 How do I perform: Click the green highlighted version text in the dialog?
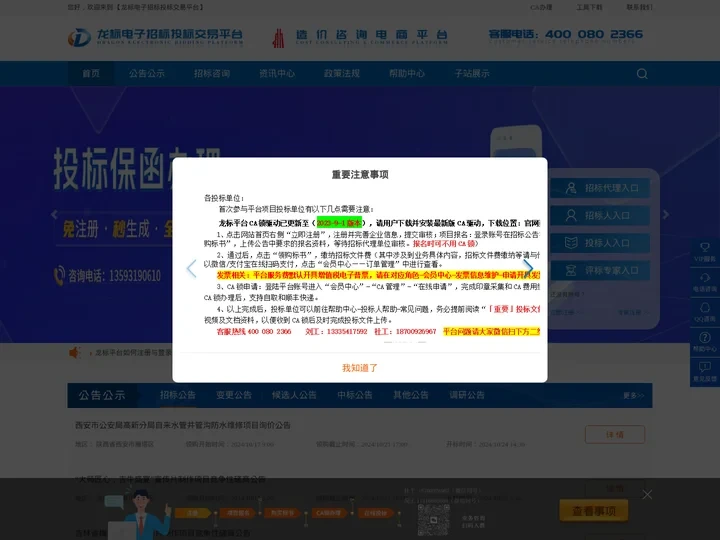pyautogui.click(x=339, y=223)
